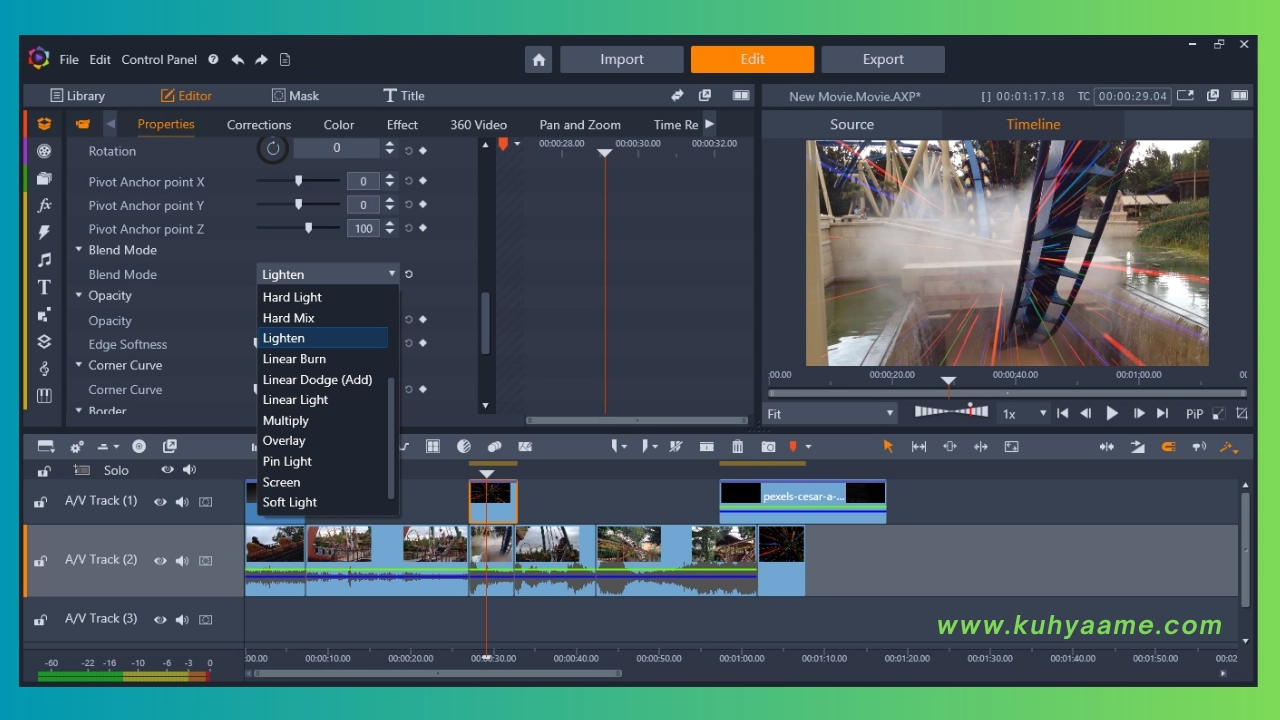Click the disc icon in timeline toolbar
The width and height of the screenshot is (1280, 720).
pos(139,447)
